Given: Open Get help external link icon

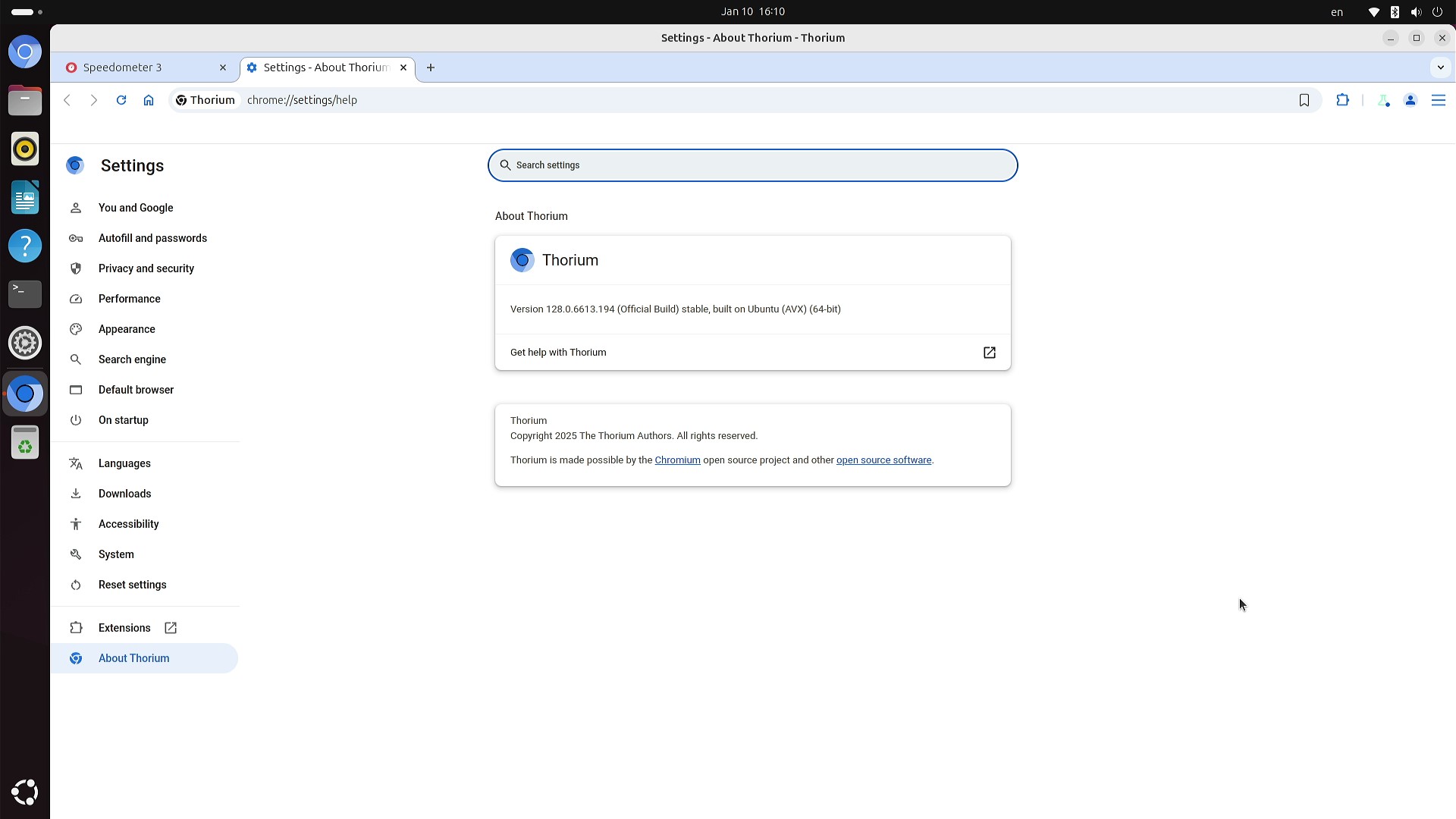Looking at the screenshot, I should tap(990, 353).
